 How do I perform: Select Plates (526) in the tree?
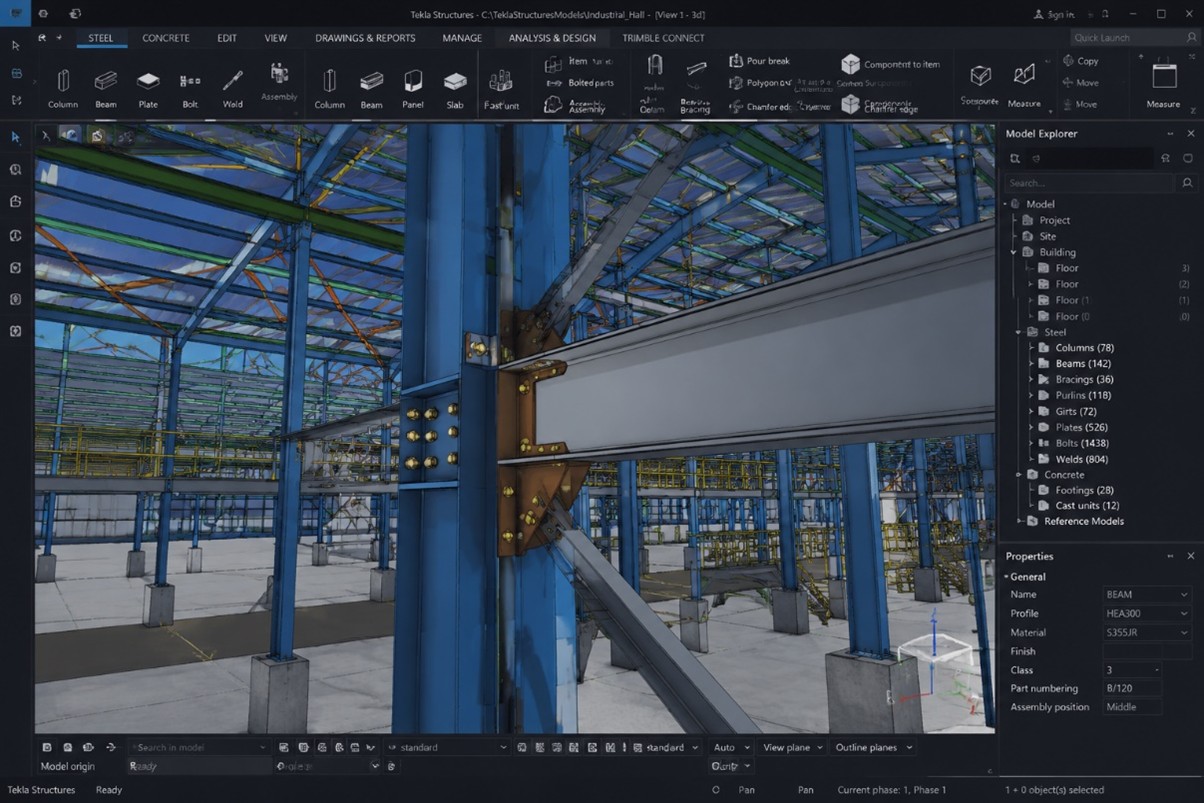[x=1084, y=428]
